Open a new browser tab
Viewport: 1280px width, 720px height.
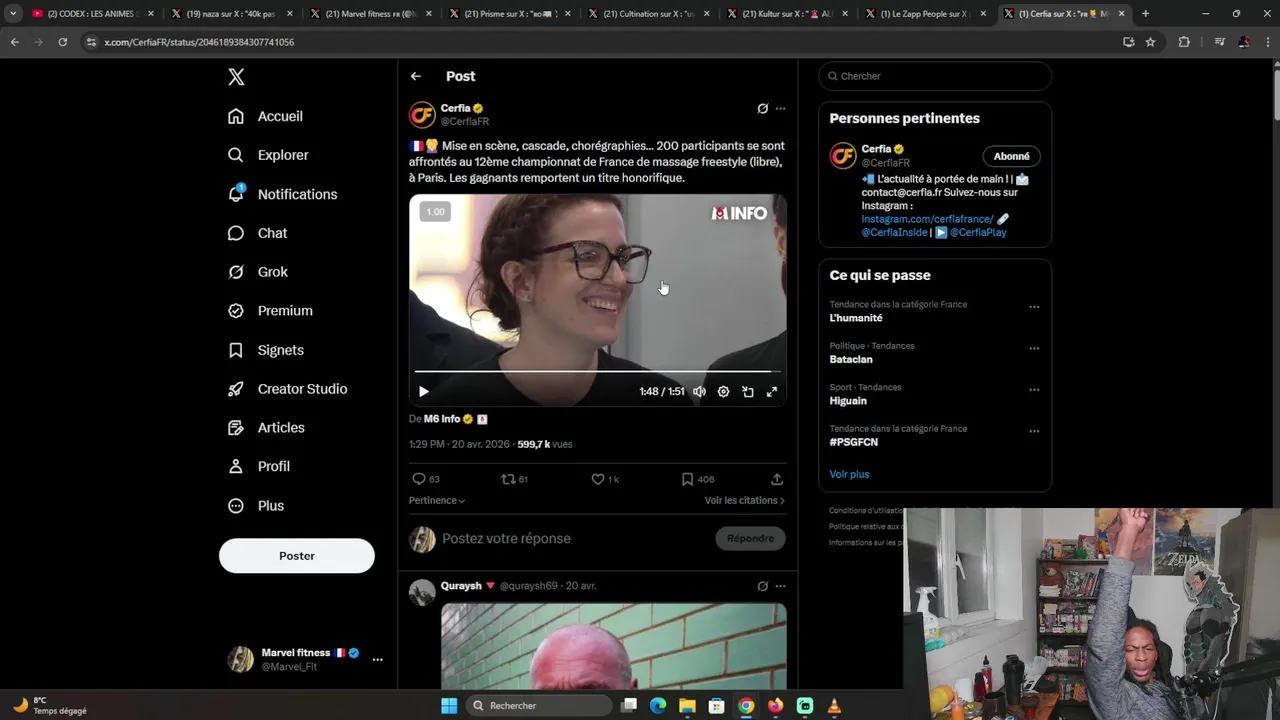click(1145, 14)
